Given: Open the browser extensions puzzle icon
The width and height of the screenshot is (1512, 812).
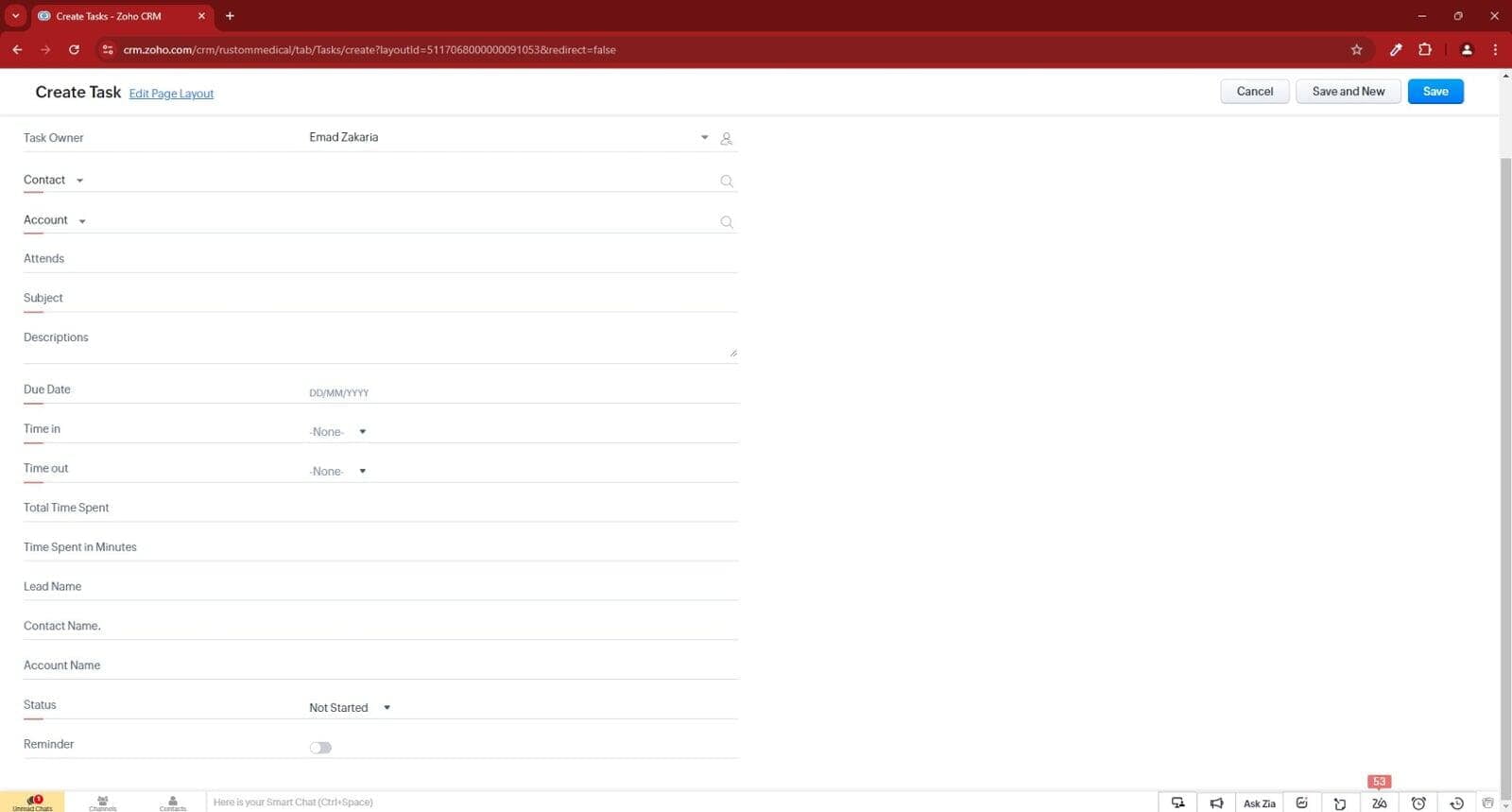Looking at the screenshot, I should click(1425, 49).
